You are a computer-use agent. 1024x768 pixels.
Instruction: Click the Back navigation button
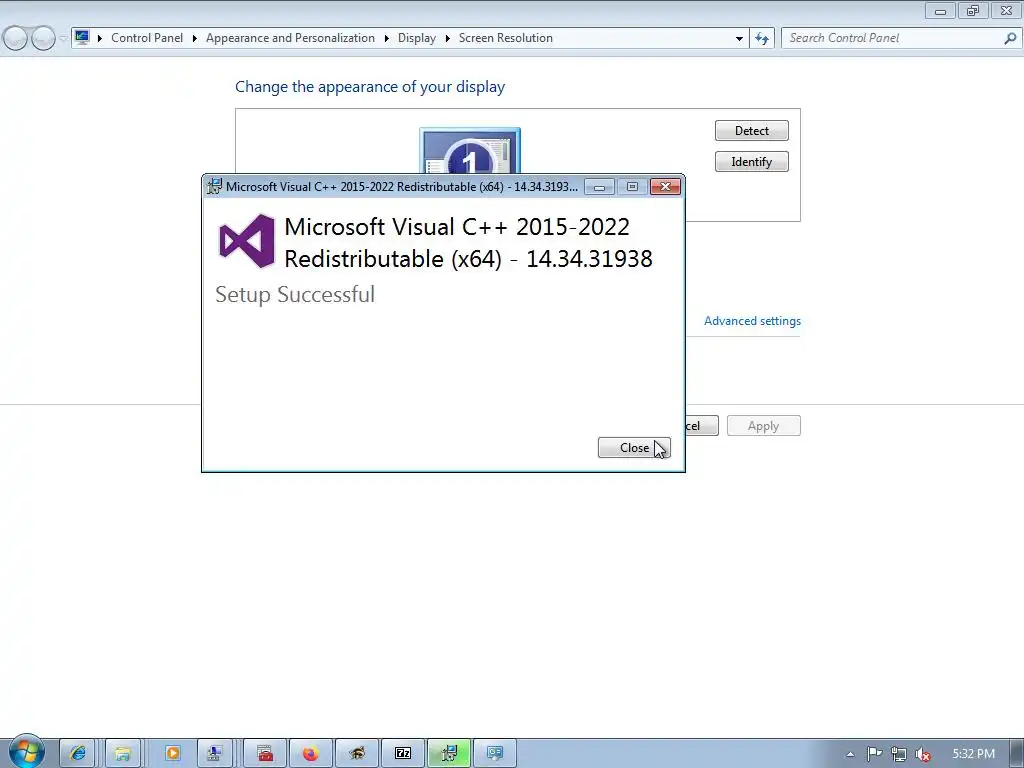click(16, 39)
